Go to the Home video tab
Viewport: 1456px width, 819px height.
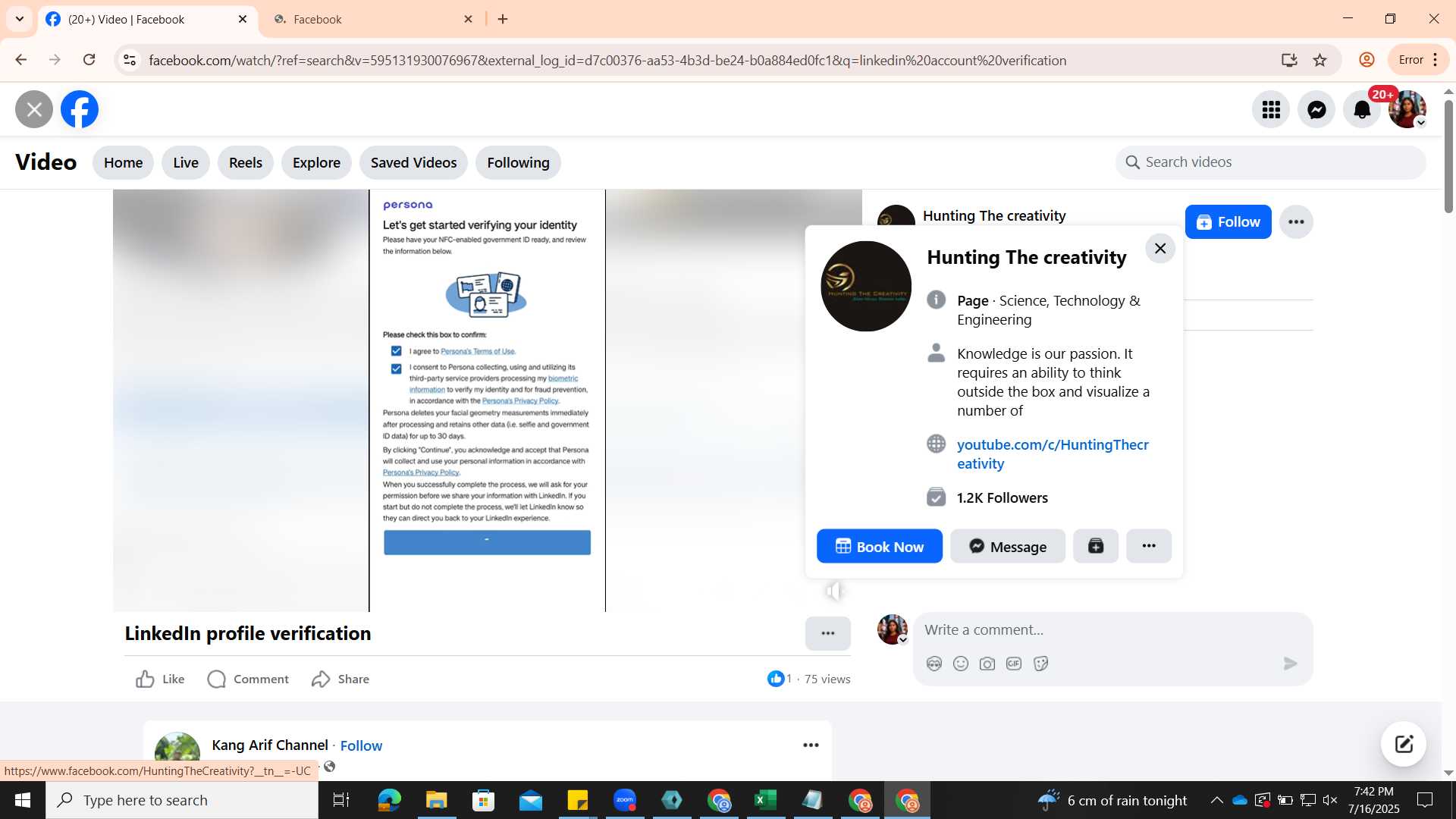coord(123,162)
